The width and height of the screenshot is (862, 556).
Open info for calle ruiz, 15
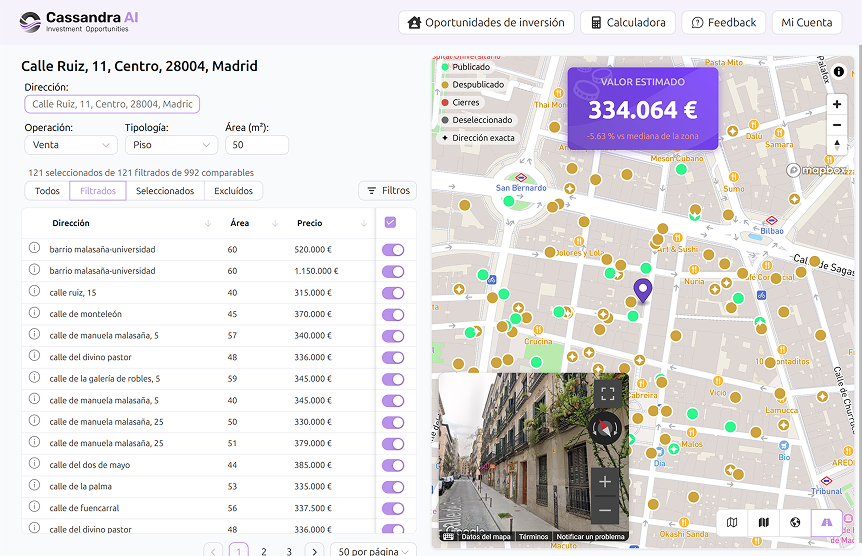34,292
